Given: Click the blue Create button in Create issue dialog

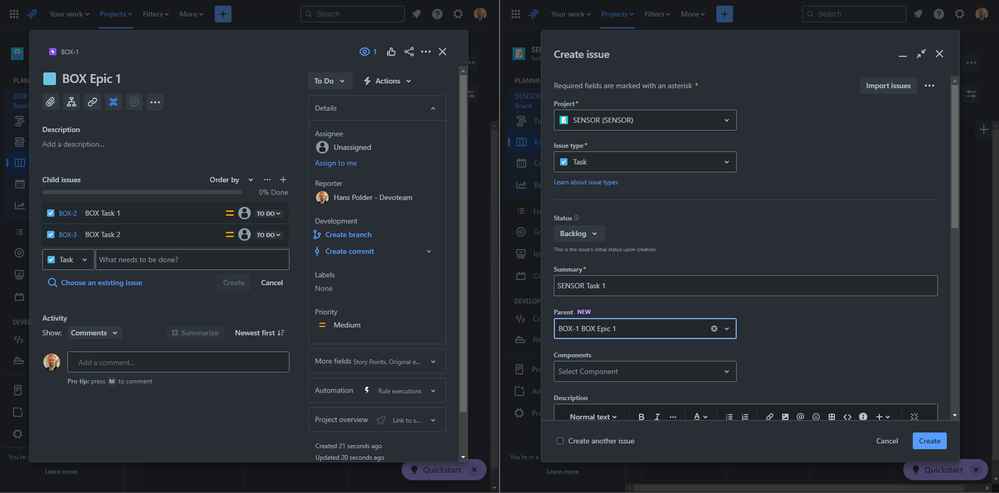Looking at the screenshot, I should click(x=929, y=441).
